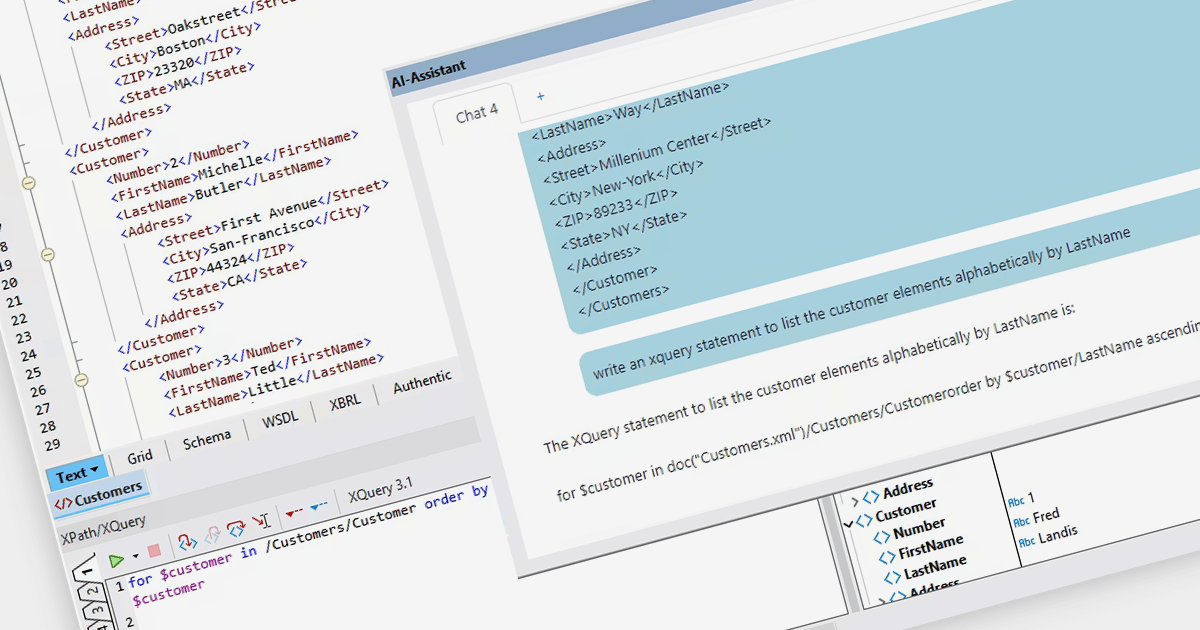Click the XQuery 3.1 version button
Screen dimensions: 1200x630
click(380, 490)
